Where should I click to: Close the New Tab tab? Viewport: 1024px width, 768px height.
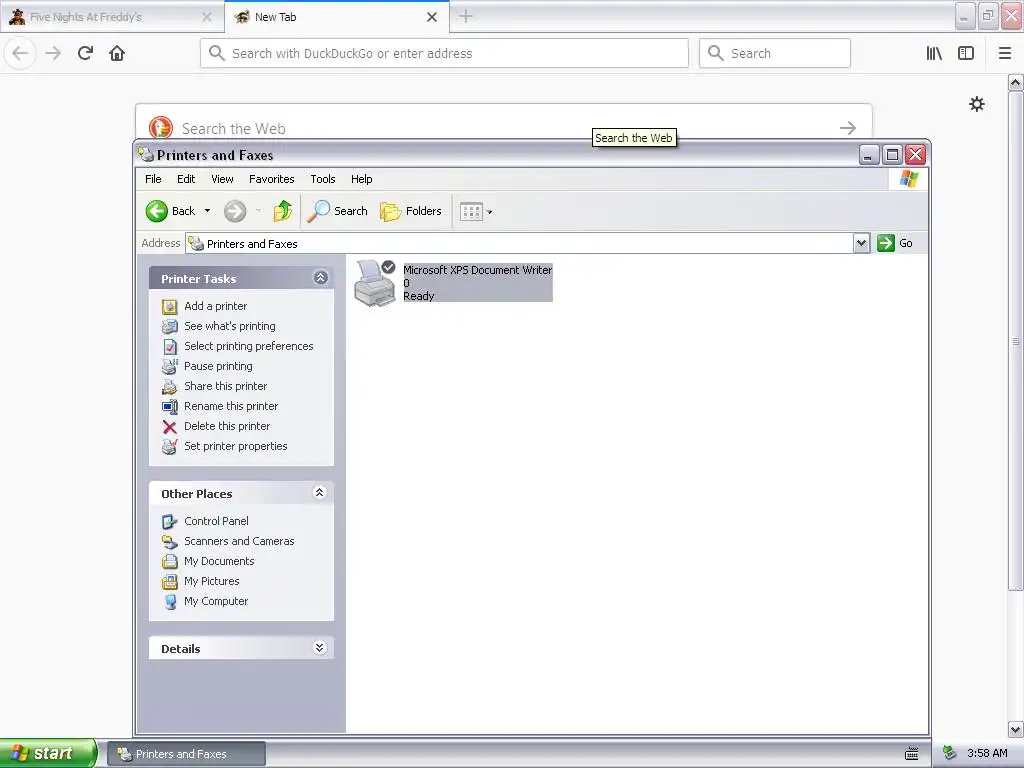tap(432, 17)
